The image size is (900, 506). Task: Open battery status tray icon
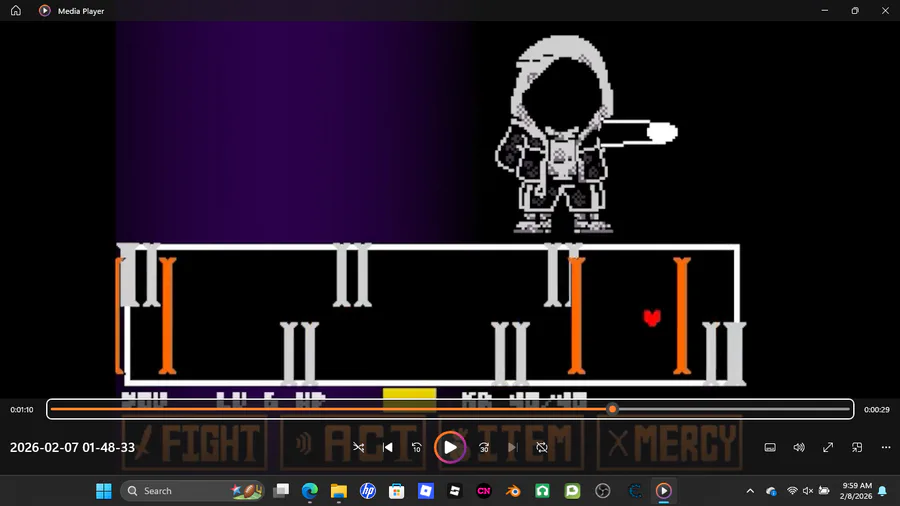click(824, 491)
